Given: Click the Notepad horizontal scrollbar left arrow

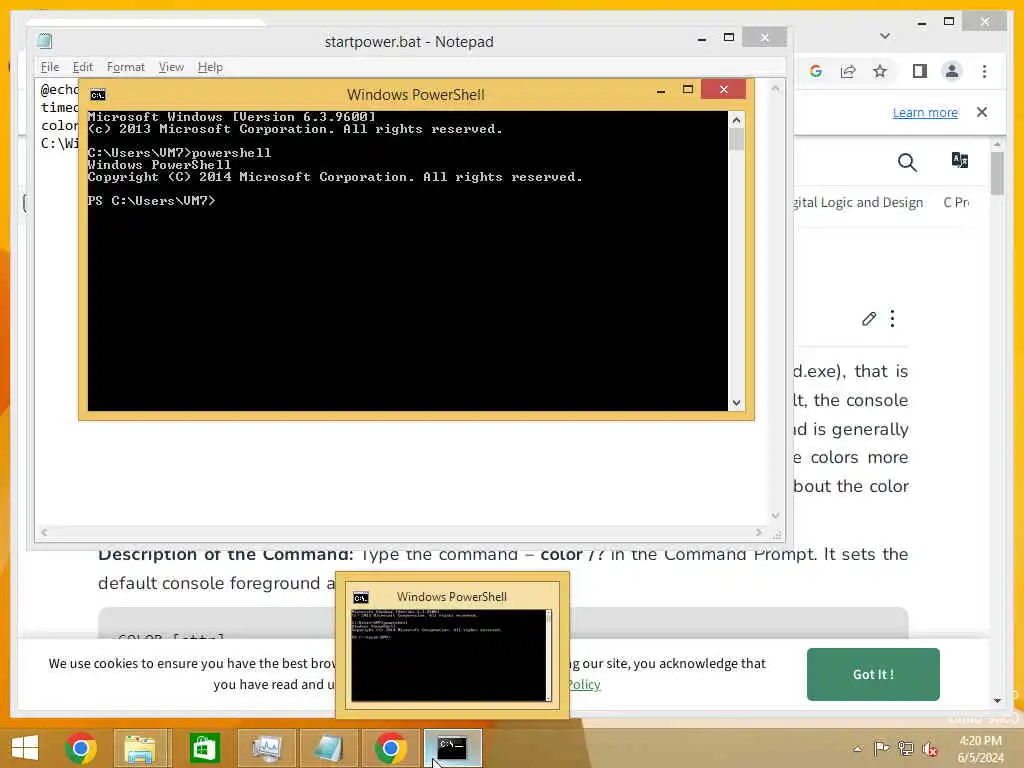Looking at the screenshot, I should pos(44,532).
